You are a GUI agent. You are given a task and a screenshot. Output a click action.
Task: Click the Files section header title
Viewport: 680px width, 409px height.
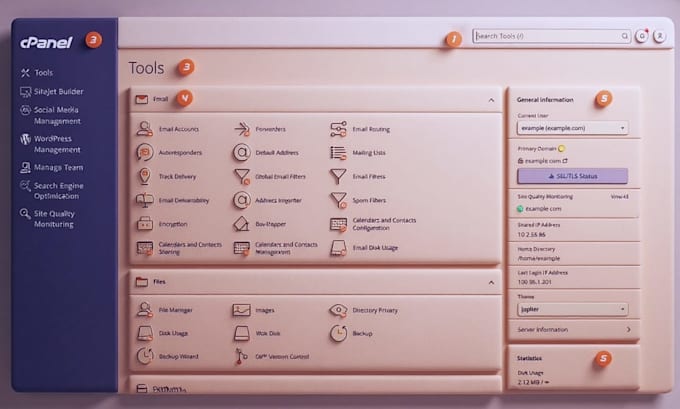[159, 281]
